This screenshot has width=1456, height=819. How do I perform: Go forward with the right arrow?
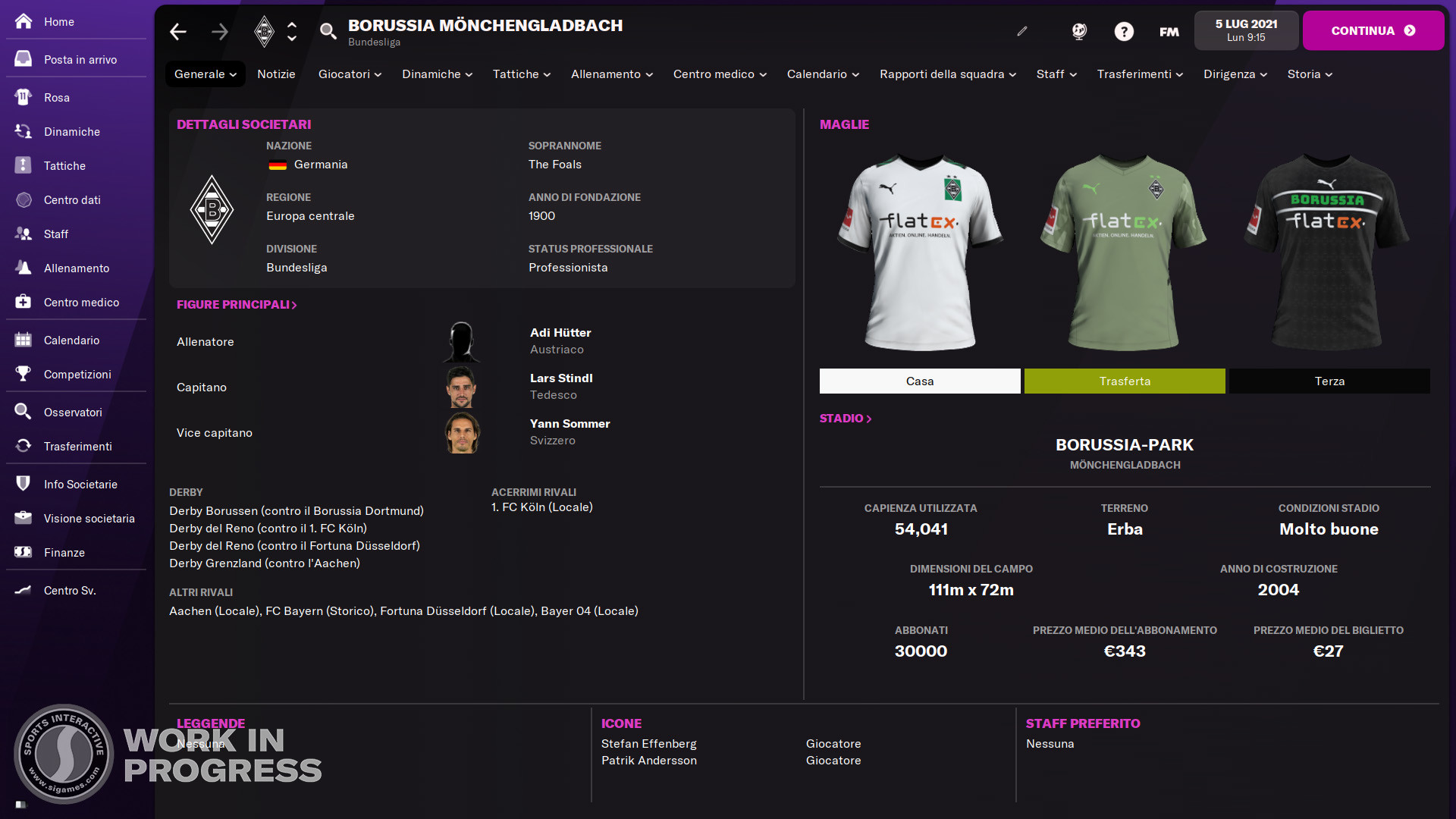click(220, 31)
